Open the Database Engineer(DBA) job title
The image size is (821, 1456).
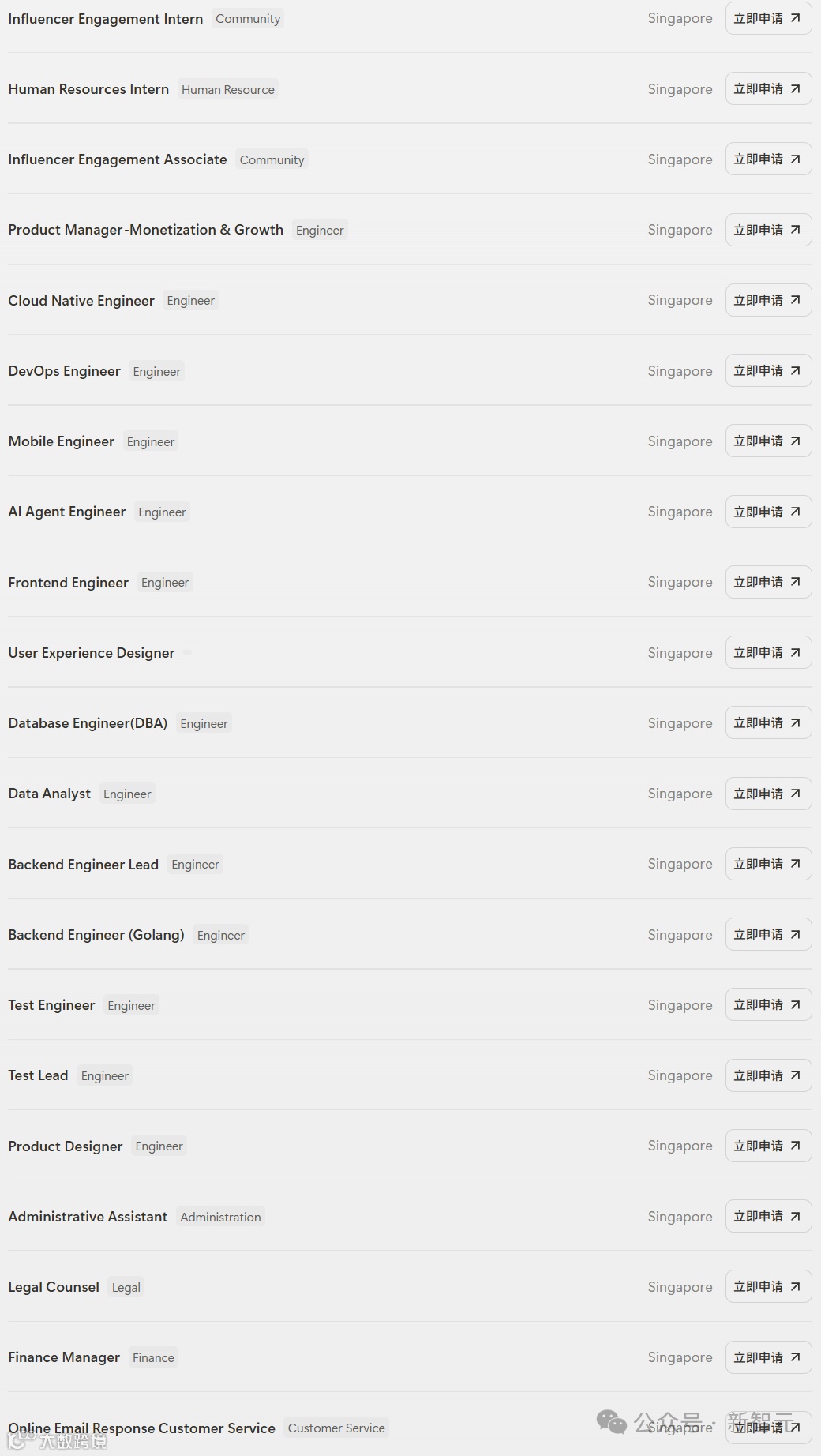tap(88, 723)
